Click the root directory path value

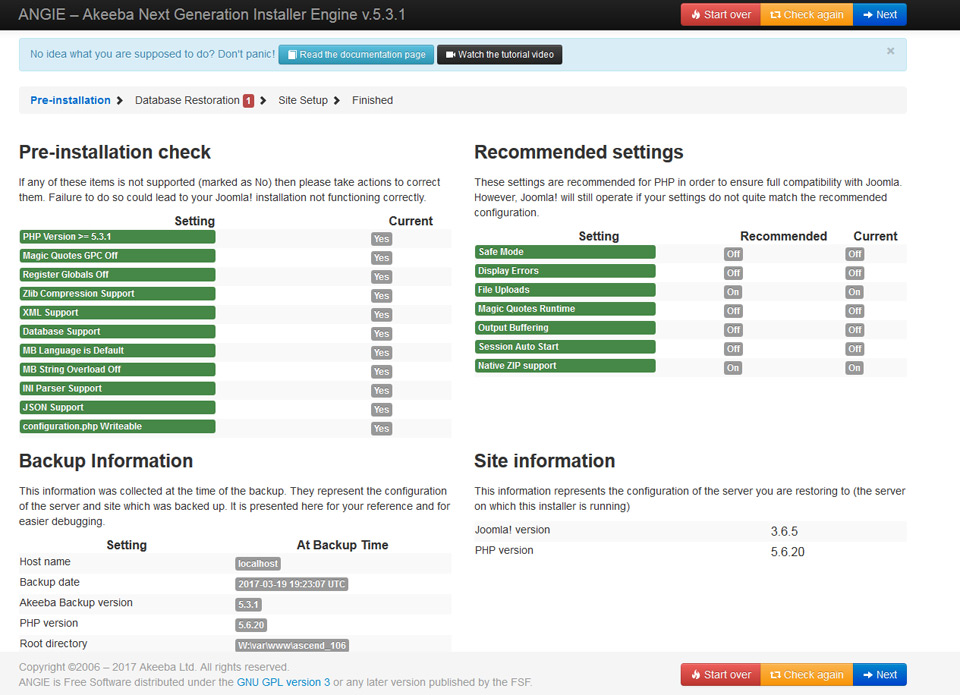coord(292,645)
